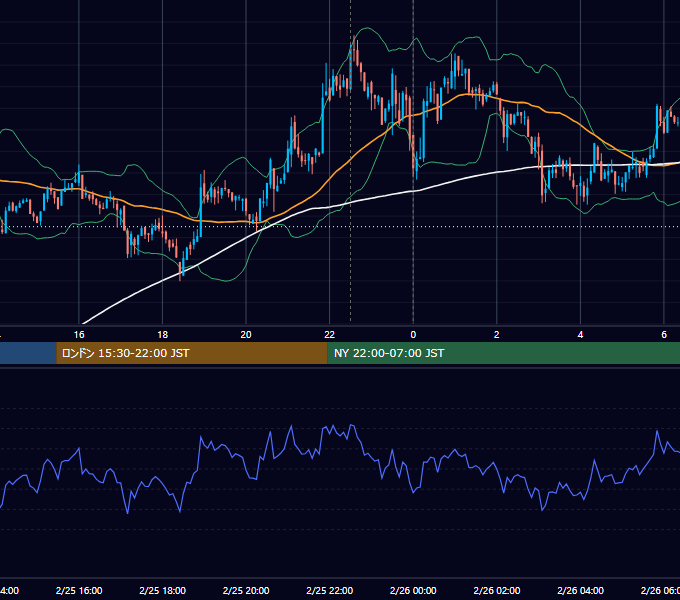Viewport: 680px width, 600px height.
Task: Click the hour label 16 on price chart axis
Action: point(79,334)
